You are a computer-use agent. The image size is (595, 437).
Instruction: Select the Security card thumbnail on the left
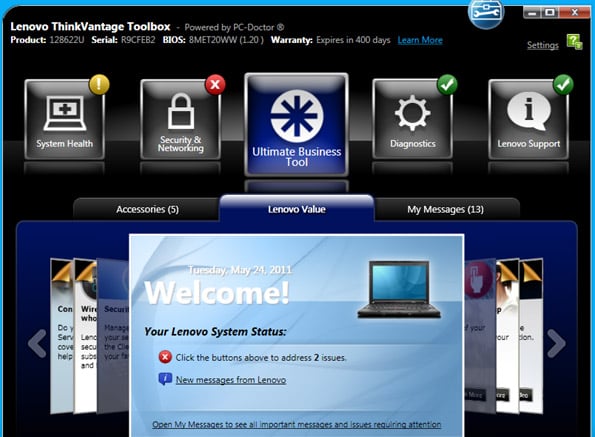(113, 336)
